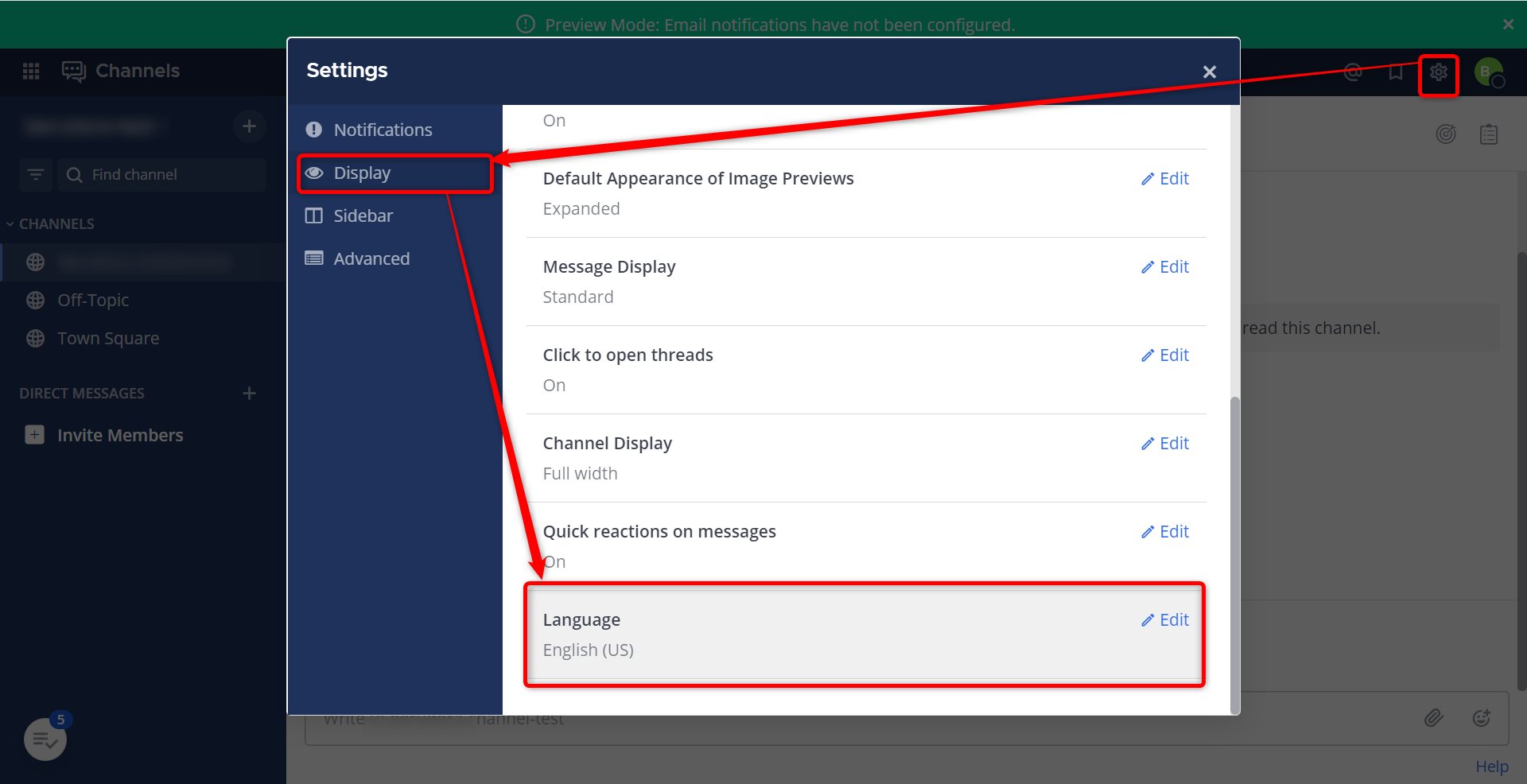Open the settings gear icon
1527x784 pixels.
coord(1438,72)
